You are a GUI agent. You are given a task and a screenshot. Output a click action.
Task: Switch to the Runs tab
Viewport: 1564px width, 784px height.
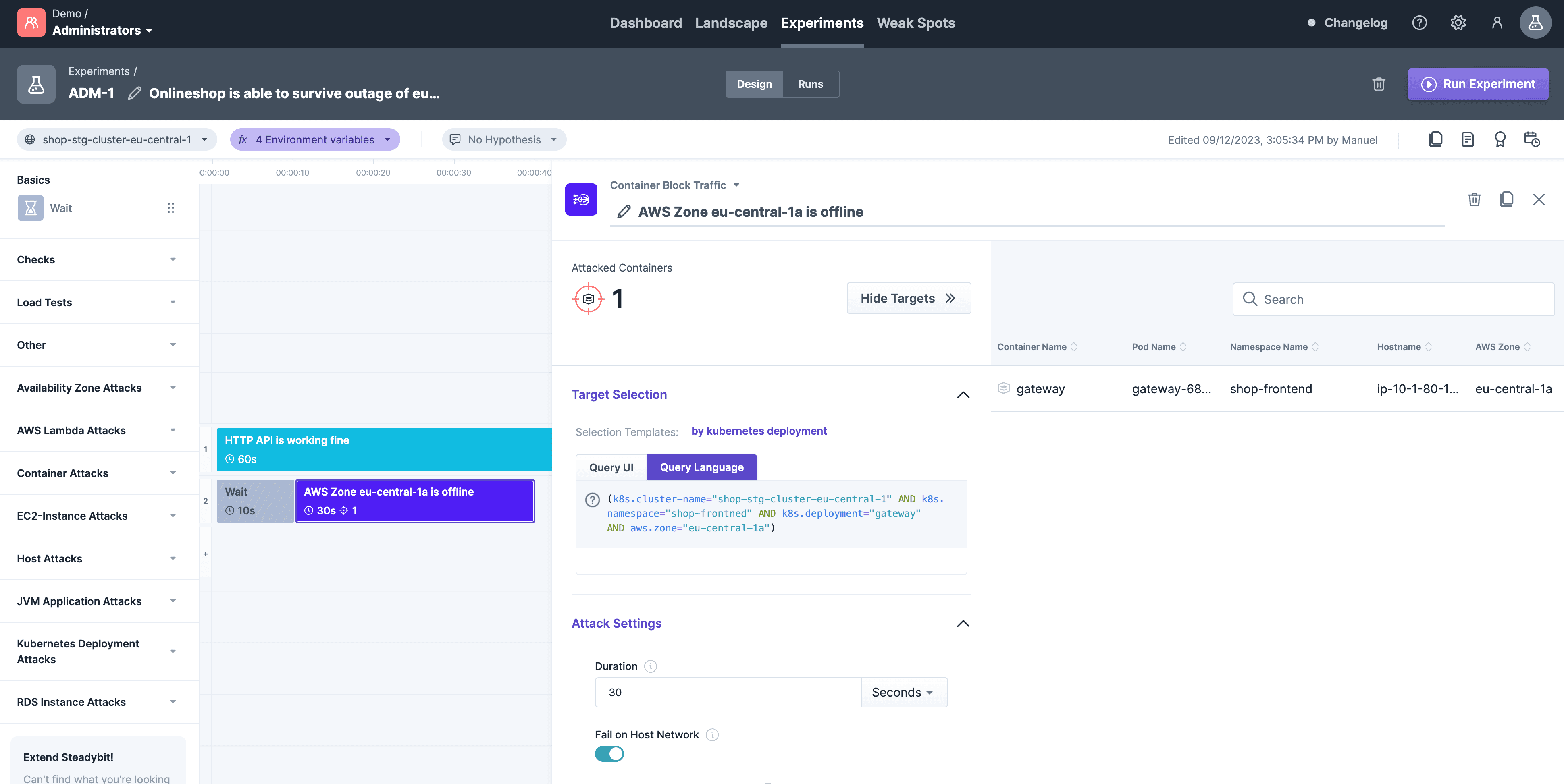pos(810,84)
